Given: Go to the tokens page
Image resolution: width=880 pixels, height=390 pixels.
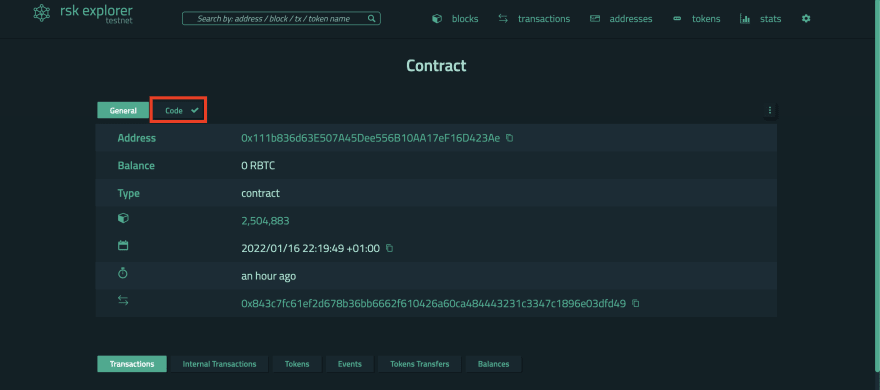Looking at the screenshot, I should [706, 19].
